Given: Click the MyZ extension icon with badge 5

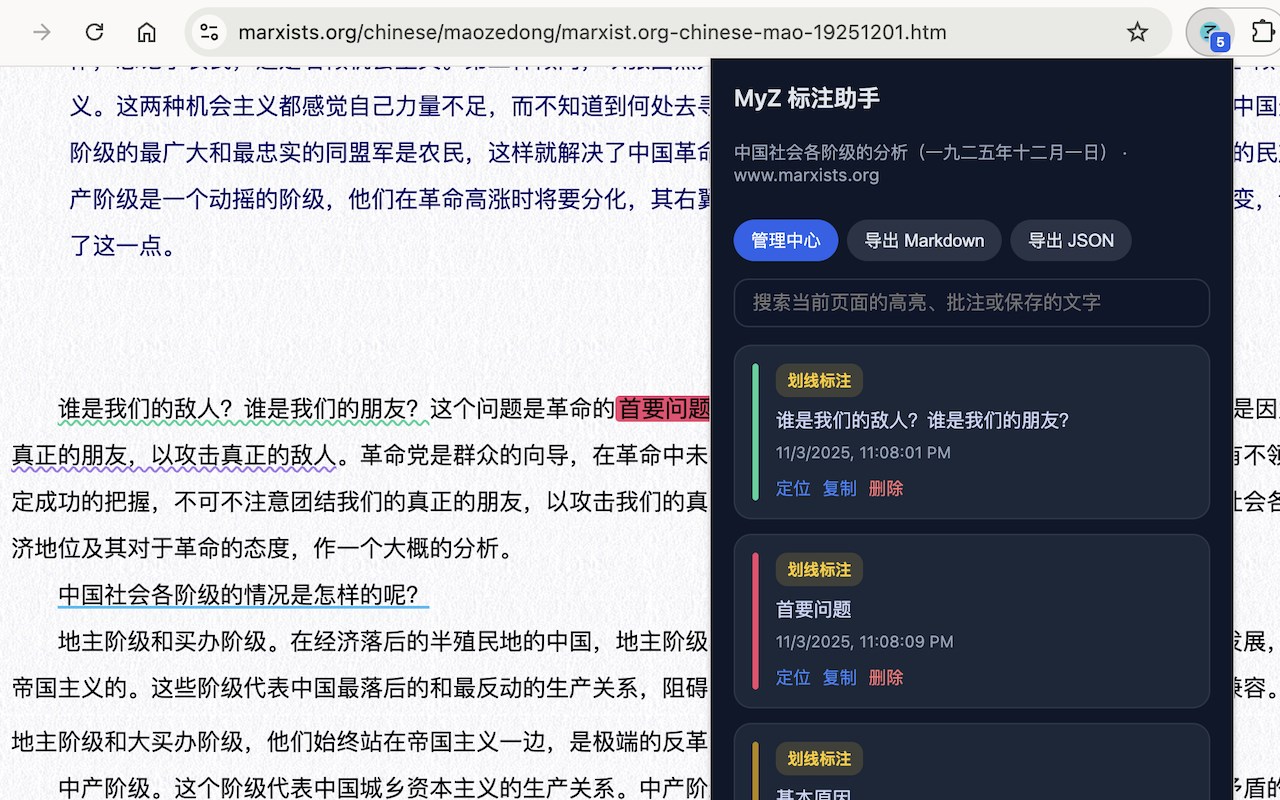Looking at the screenshot, I should pyautogui.click(x=1210, y=32).
